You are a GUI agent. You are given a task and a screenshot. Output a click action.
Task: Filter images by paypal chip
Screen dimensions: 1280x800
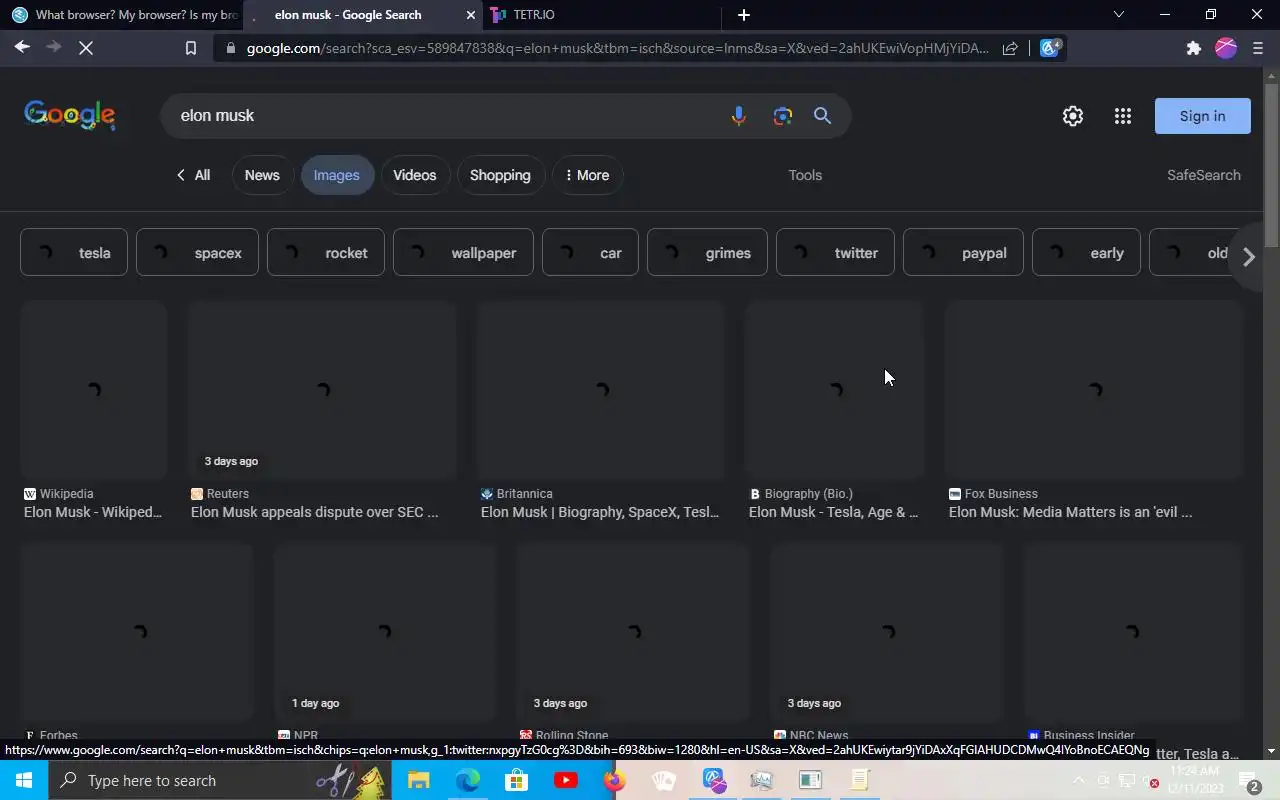(x=963, y=253)
